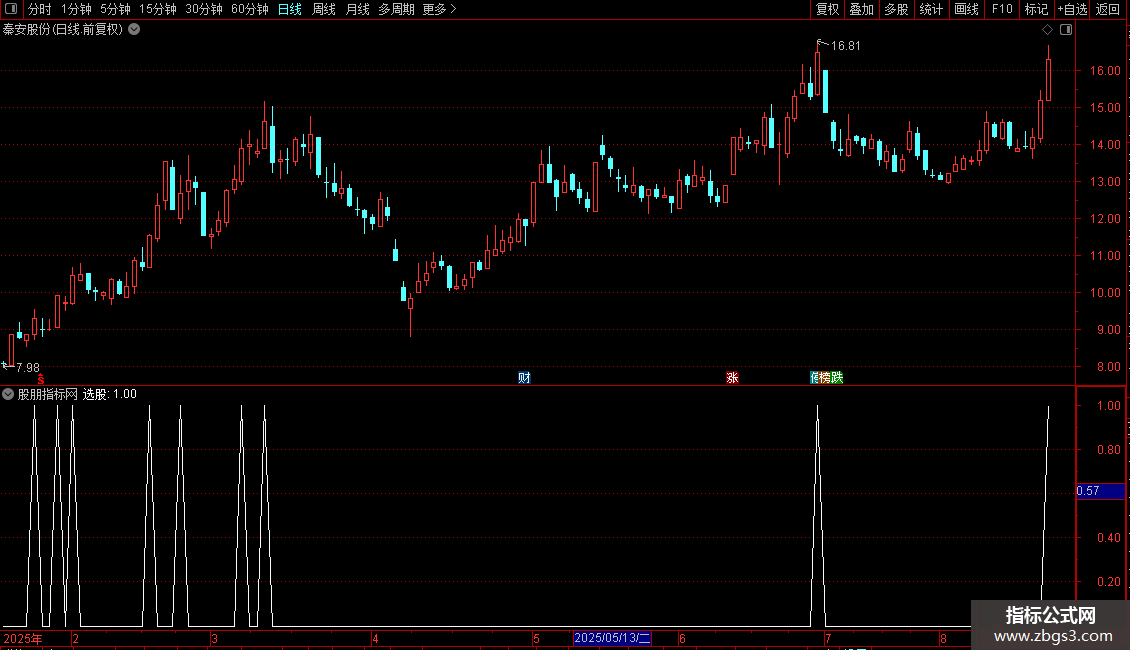
Task: Click the 选股: 1.00 indicator value
Action: [110, 394]
